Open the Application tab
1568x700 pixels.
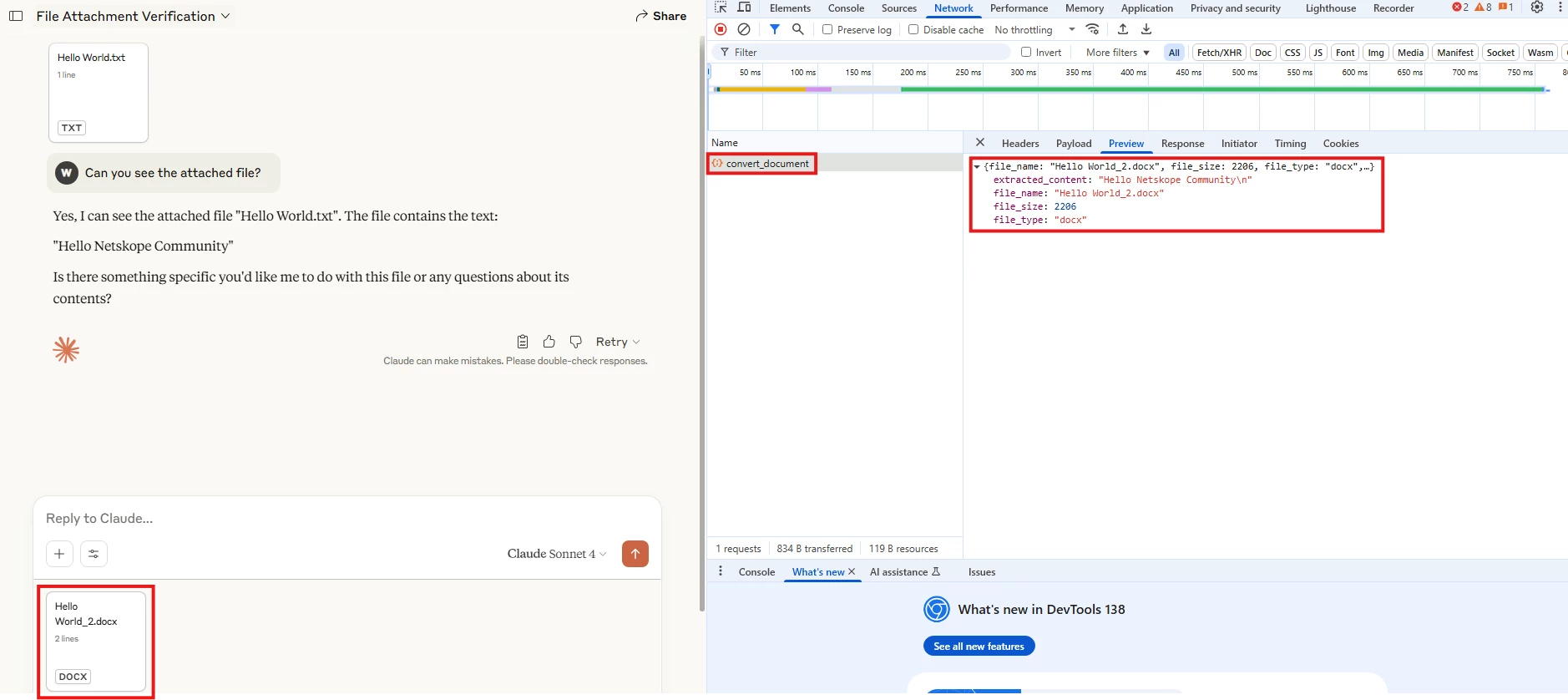[x=1146, y=8]
